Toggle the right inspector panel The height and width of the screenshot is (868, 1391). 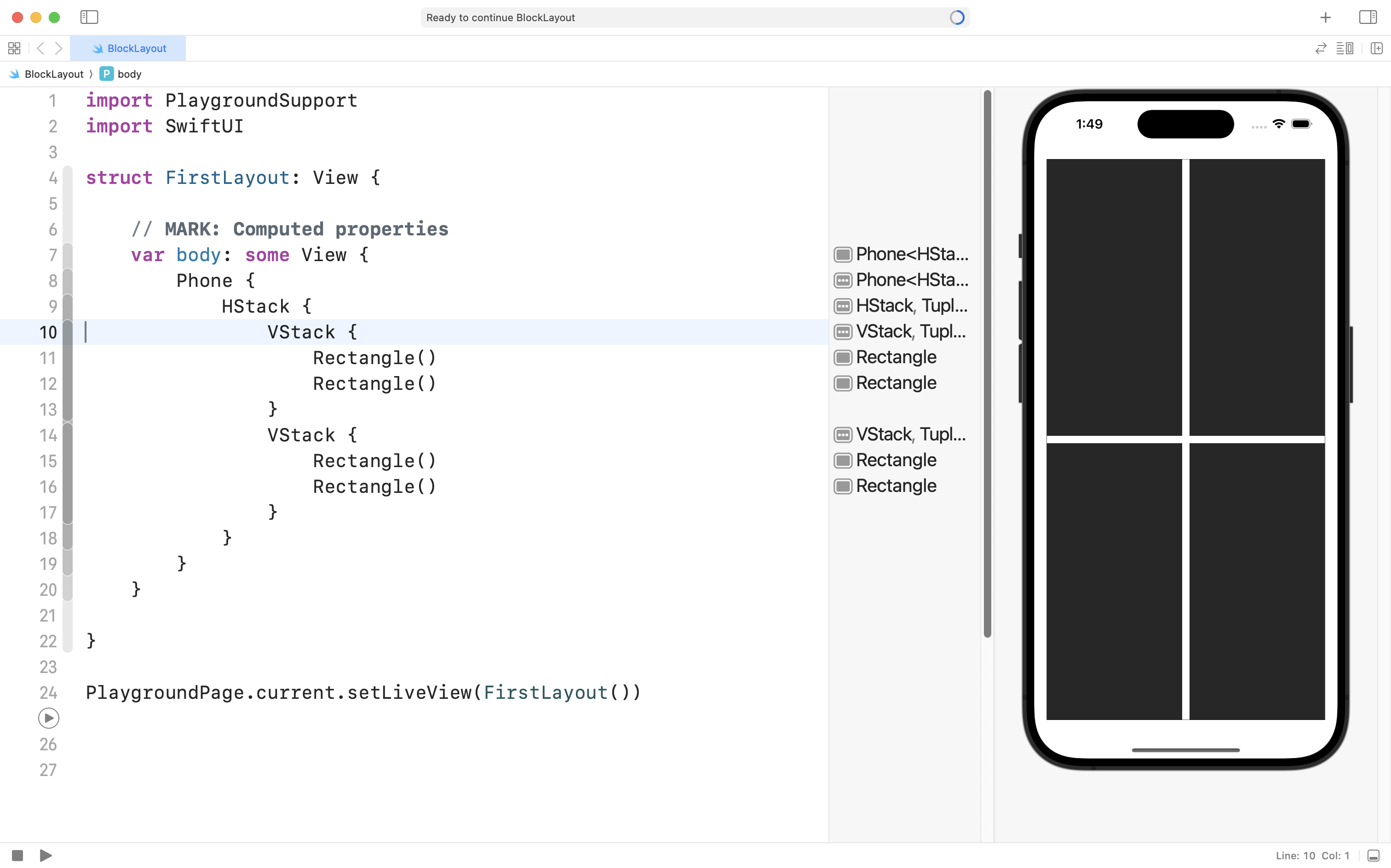(1368, 17)
